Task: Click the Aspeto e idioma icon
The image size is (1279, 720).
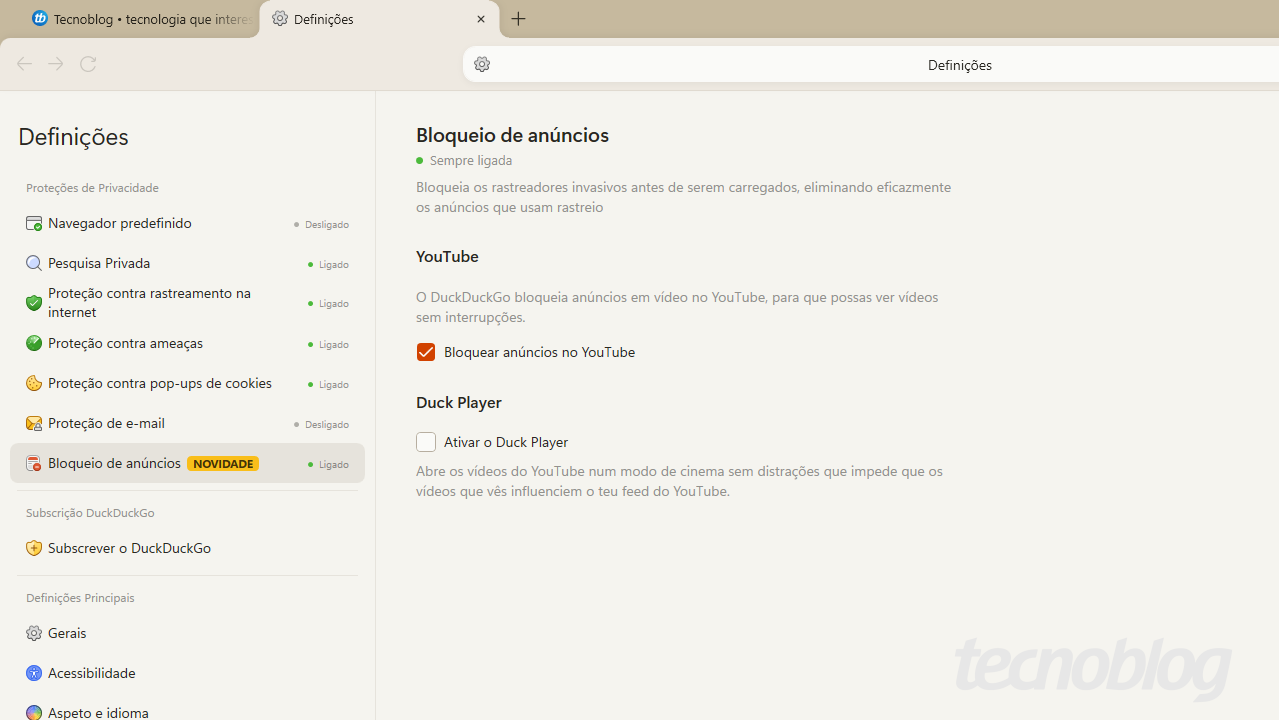Action: tap(34, 713)
